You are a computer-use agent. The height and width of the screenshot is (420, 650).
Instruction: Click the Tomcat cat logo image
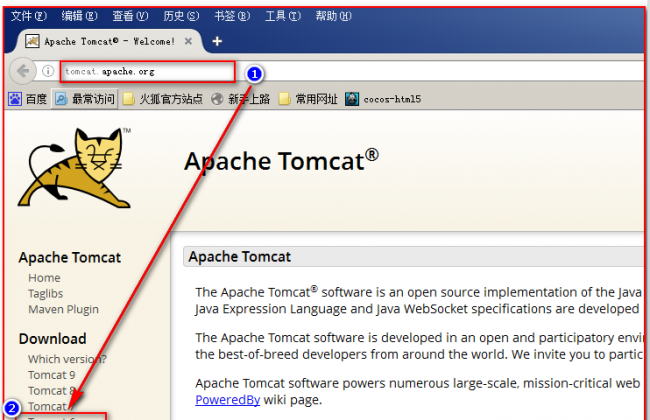click(75, 168)
